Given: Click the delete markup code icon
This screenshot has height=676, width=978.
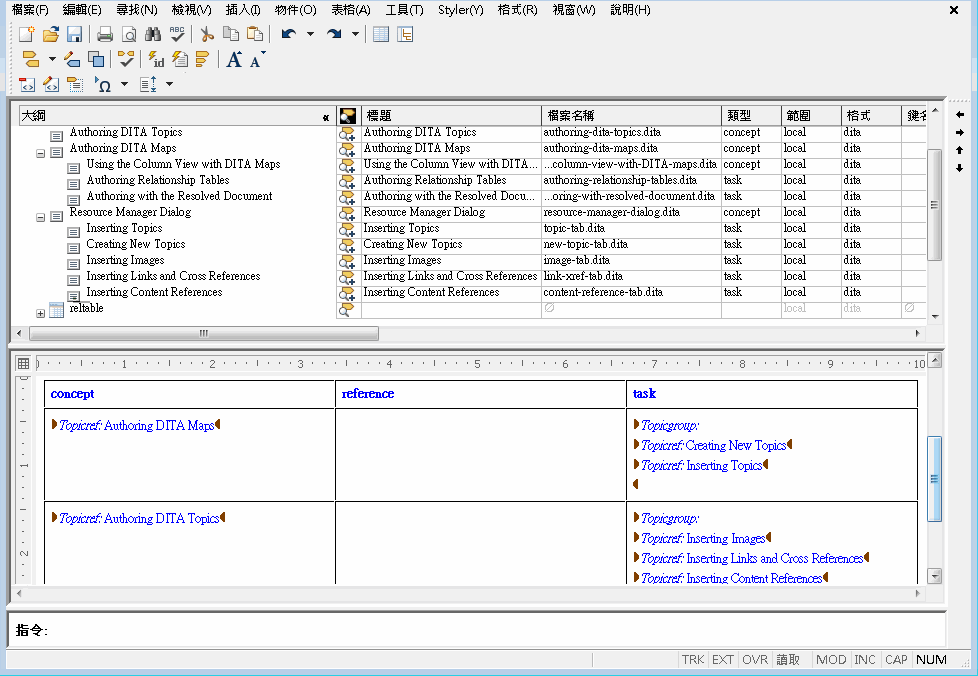Looking at the screenshot, I should pos(27,85).
